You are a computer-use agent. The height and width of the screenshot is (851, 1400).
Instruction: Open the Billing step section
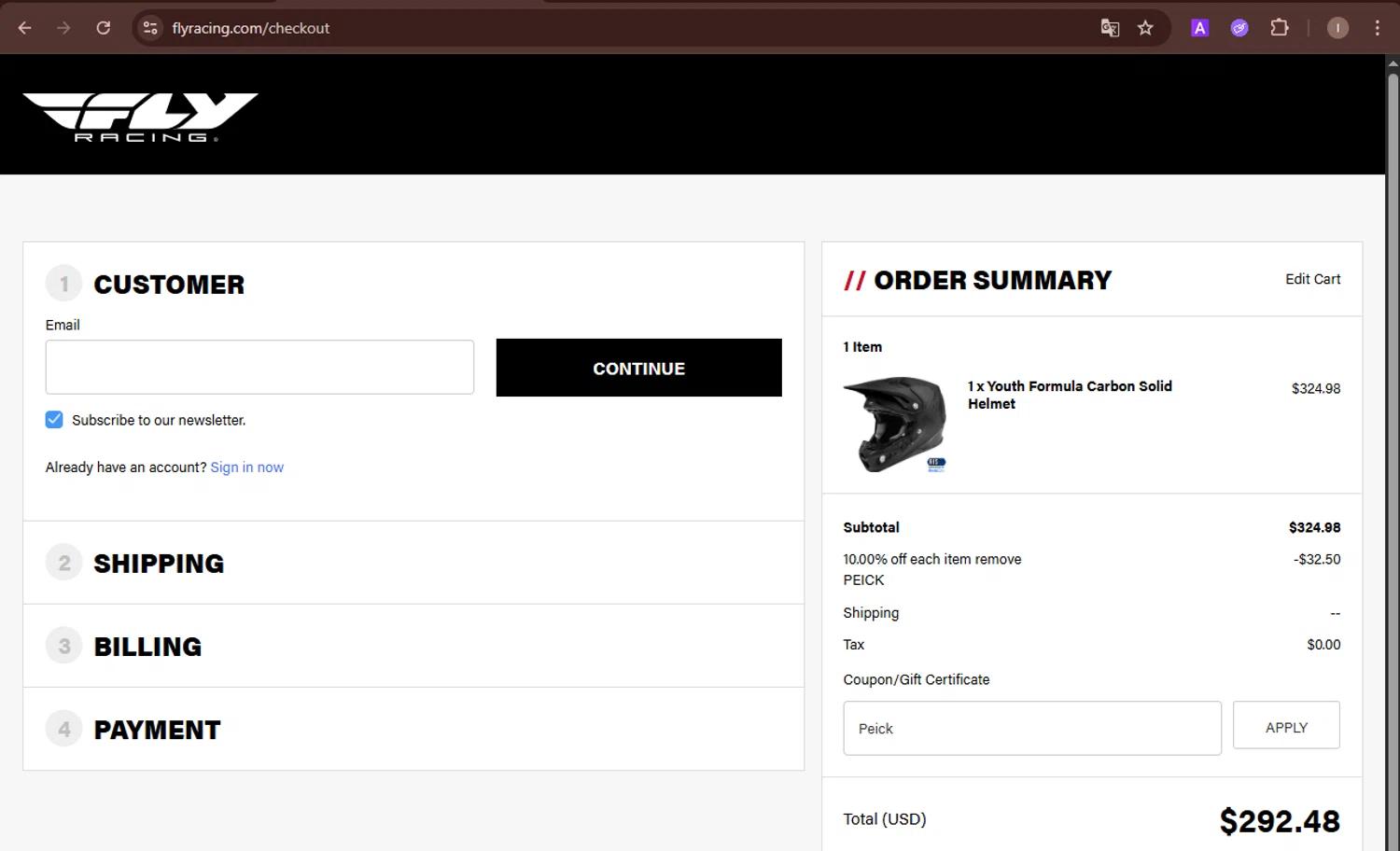click(413, 646)
